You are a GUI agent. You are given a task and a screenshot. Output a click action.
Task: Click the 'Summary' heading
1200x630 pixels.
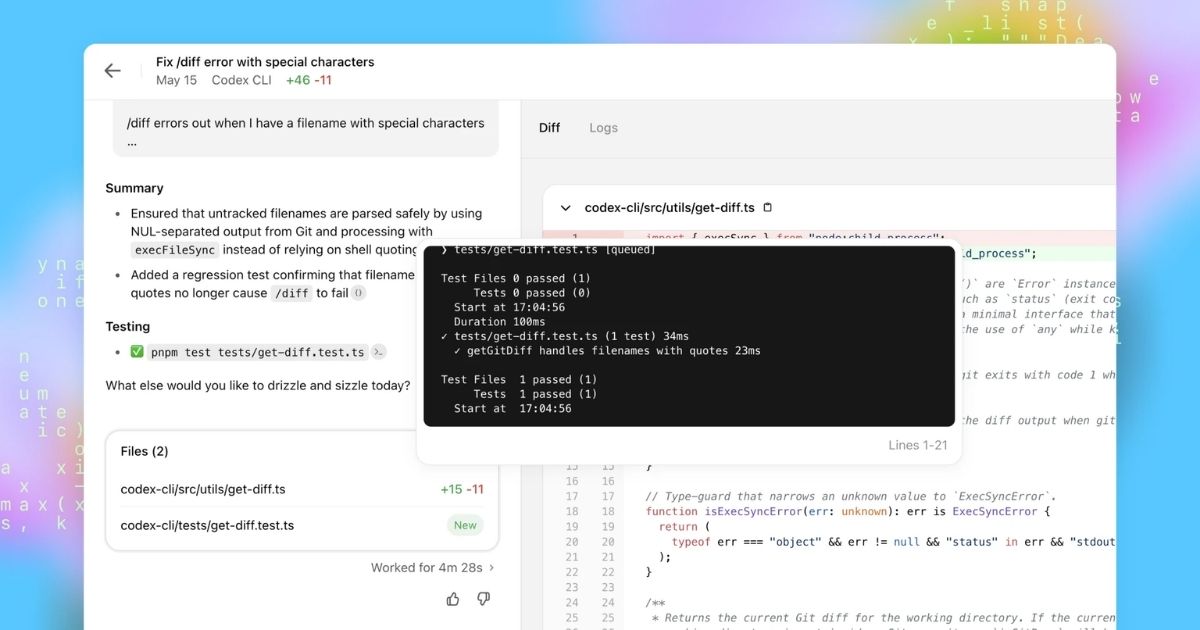[134, 188]
